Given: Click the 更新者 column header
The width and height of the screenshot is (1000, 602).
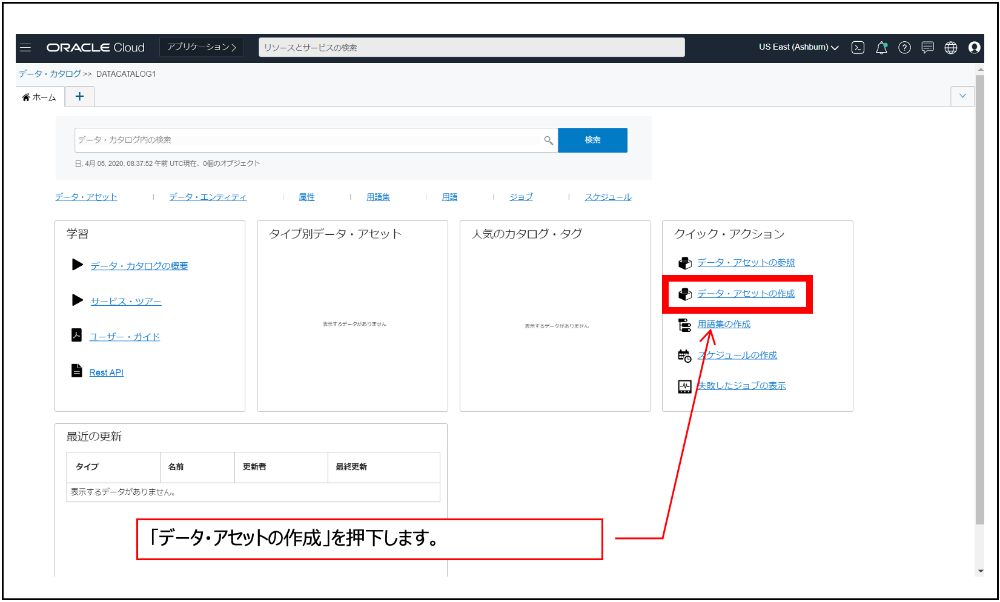Looking at the screenshot, I should pyautogui.click(x=281, y=467).
